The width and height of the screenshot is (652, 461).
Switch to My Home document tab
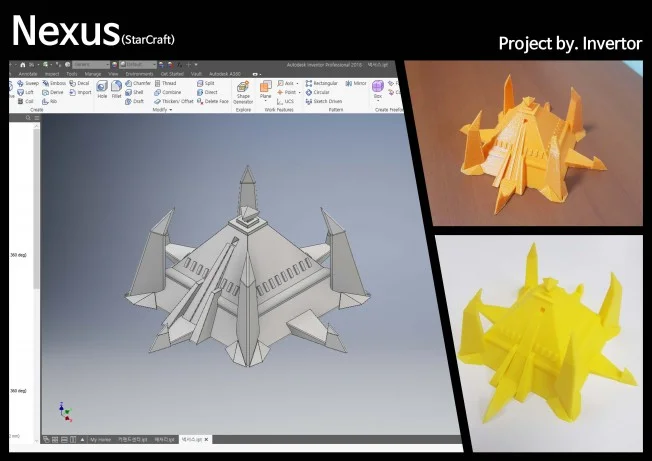100,439
